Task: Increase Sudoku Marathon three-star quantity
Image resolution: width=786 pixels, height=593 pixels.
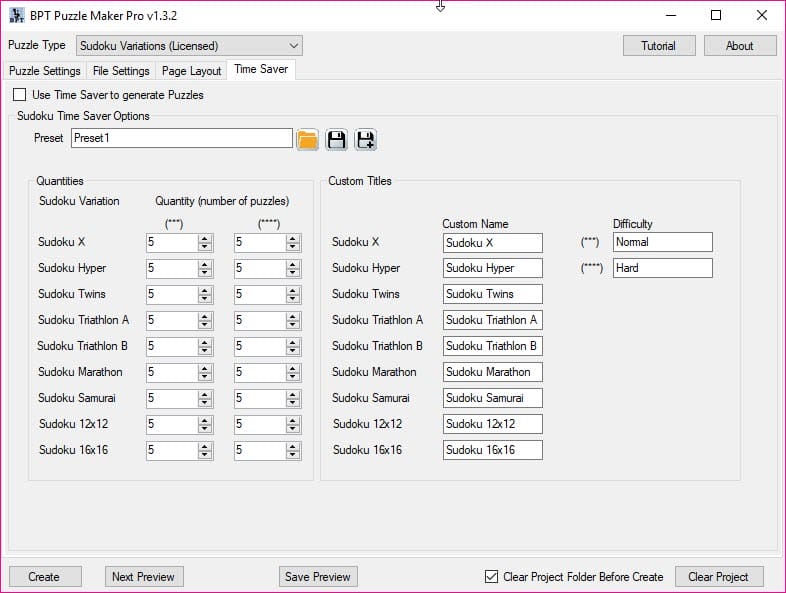Action: tap(205, 369)
